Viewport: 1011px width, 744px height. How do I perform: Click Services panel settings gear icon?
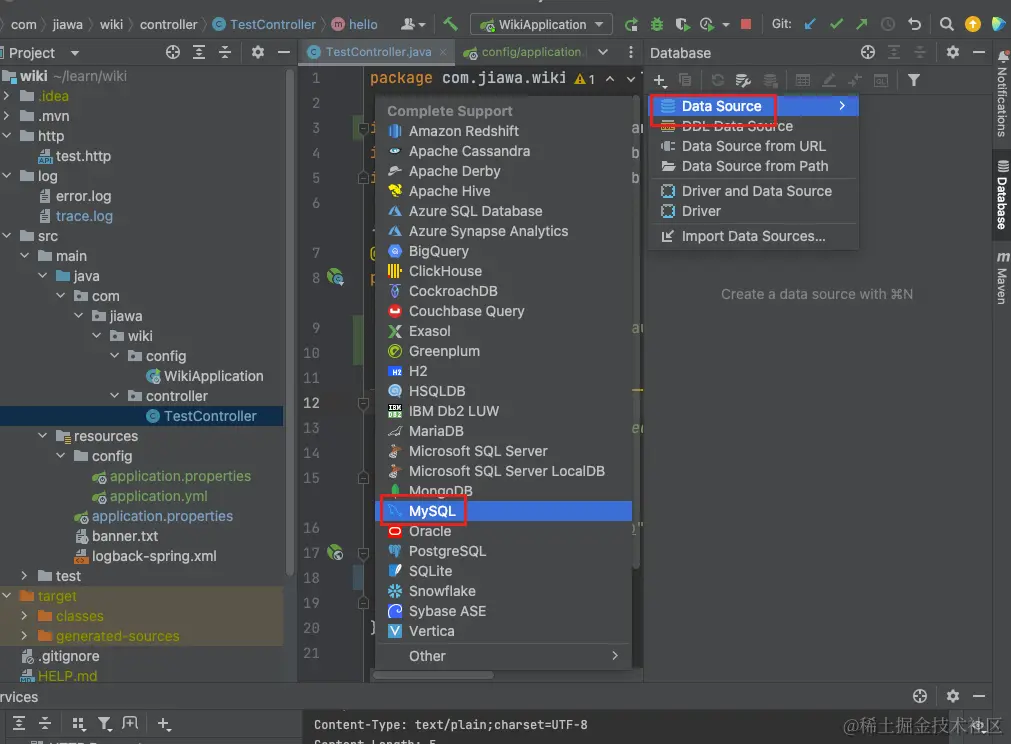953,696
